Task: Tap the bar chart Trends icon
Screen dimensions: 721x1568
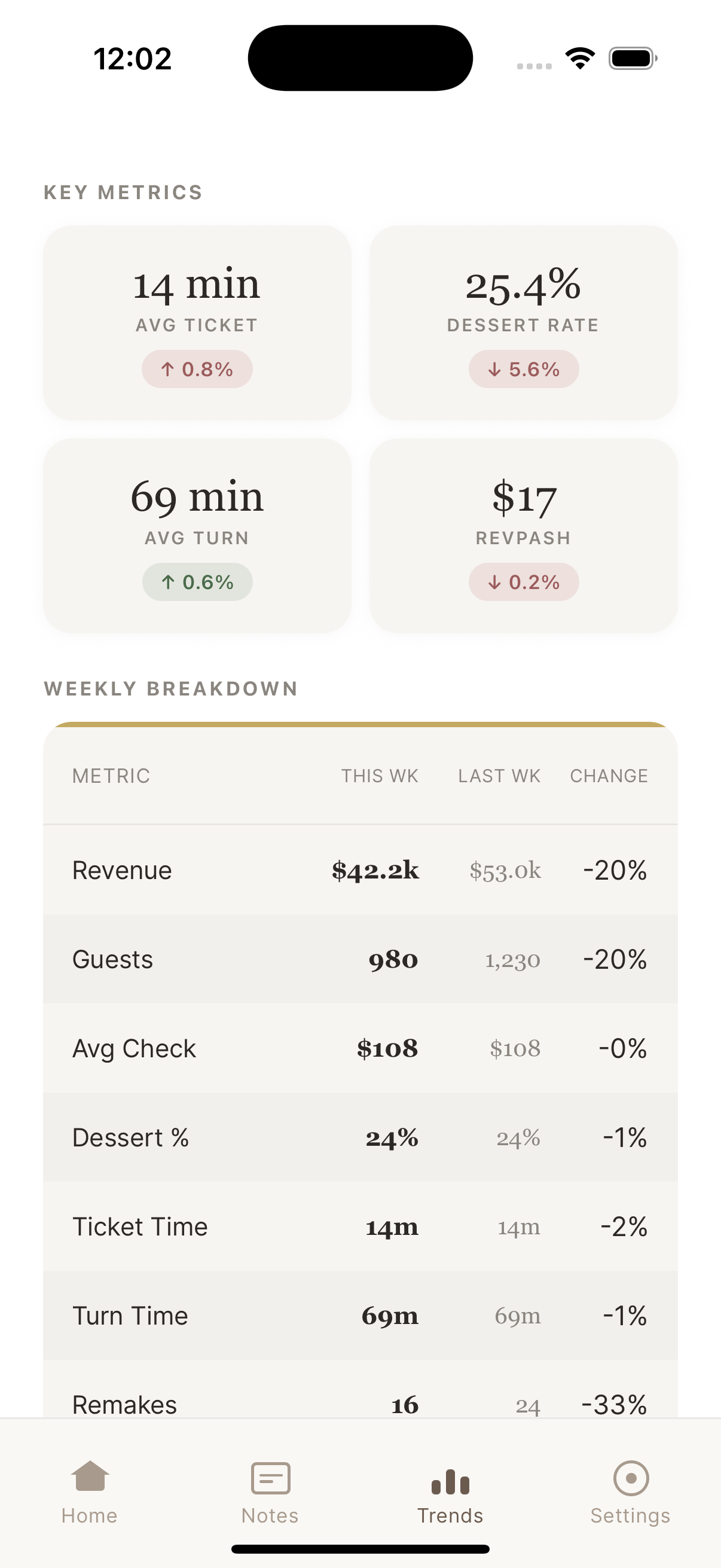Action: (450, 1478)
